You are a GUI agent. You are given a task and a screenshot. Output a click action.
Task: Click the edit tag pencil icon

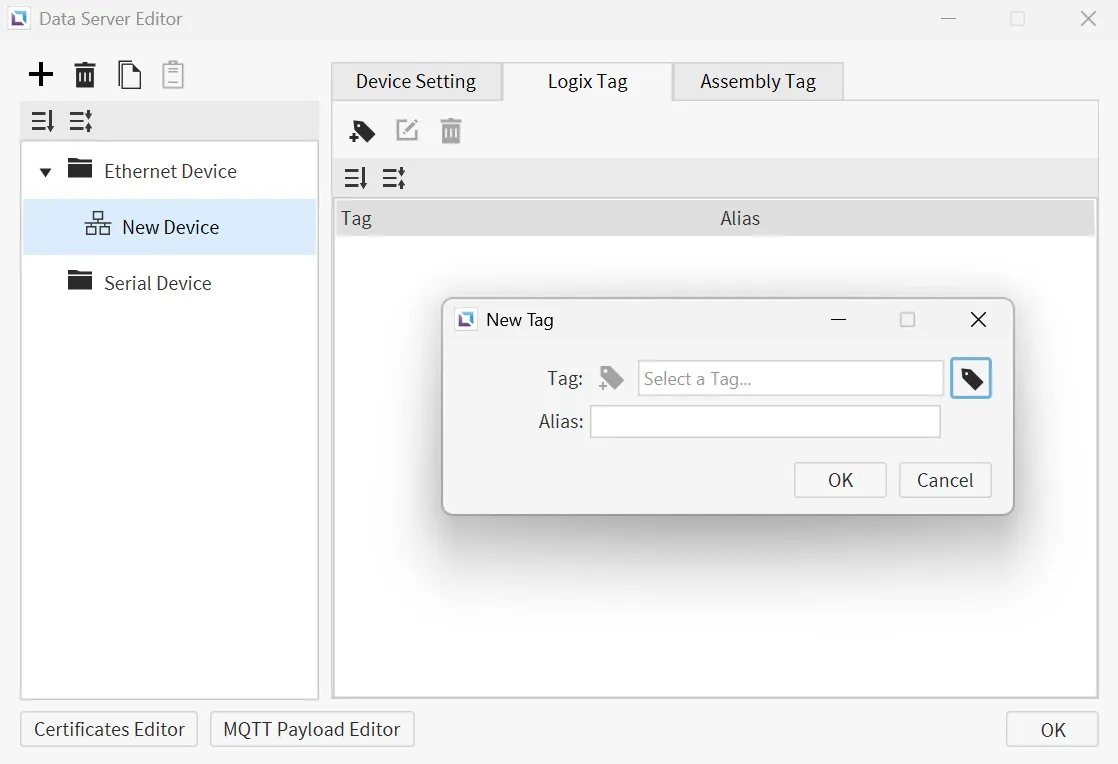(407, 131)
